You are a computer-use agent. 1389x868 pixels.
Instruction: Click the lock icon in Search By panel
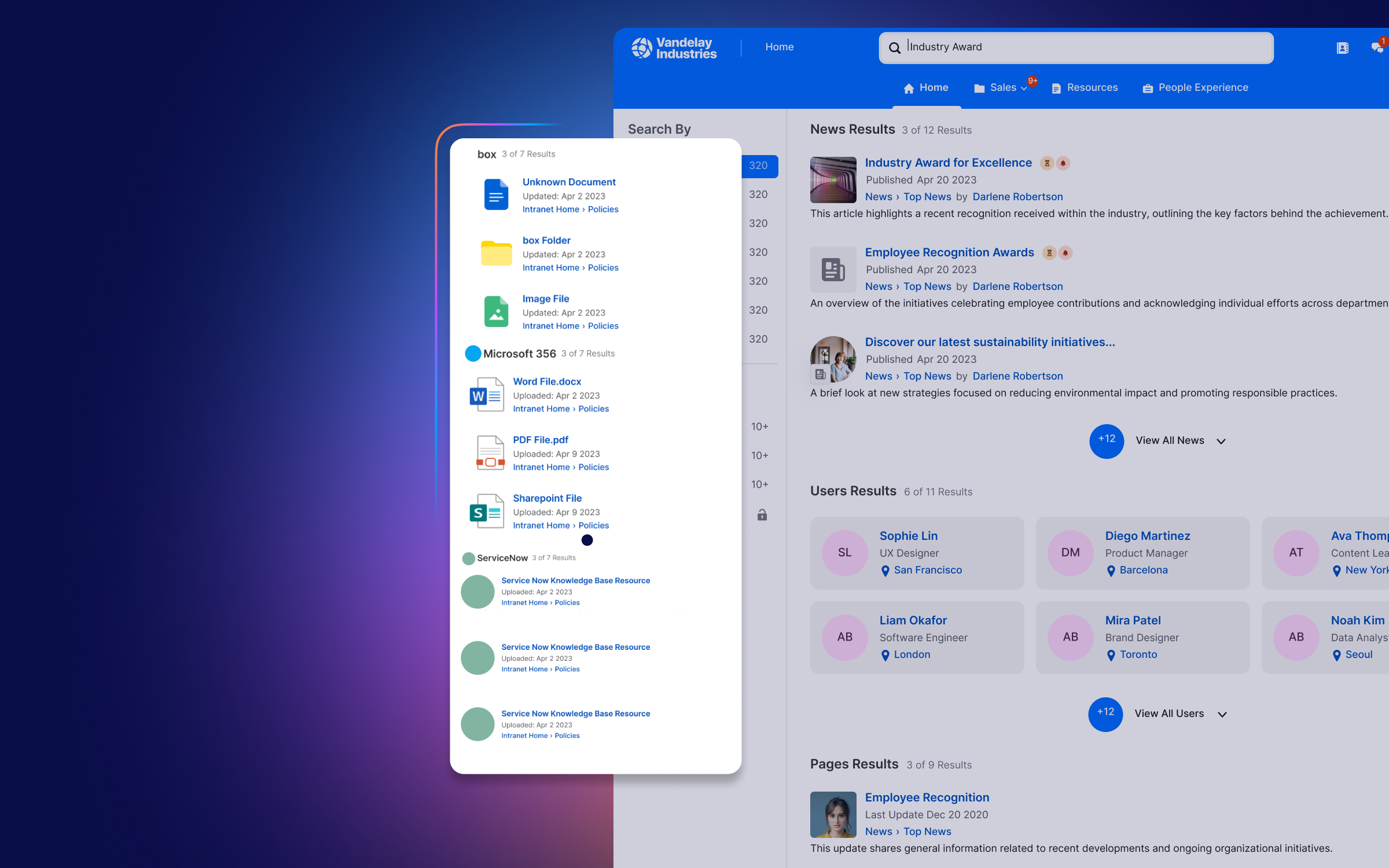coord(762,514)
